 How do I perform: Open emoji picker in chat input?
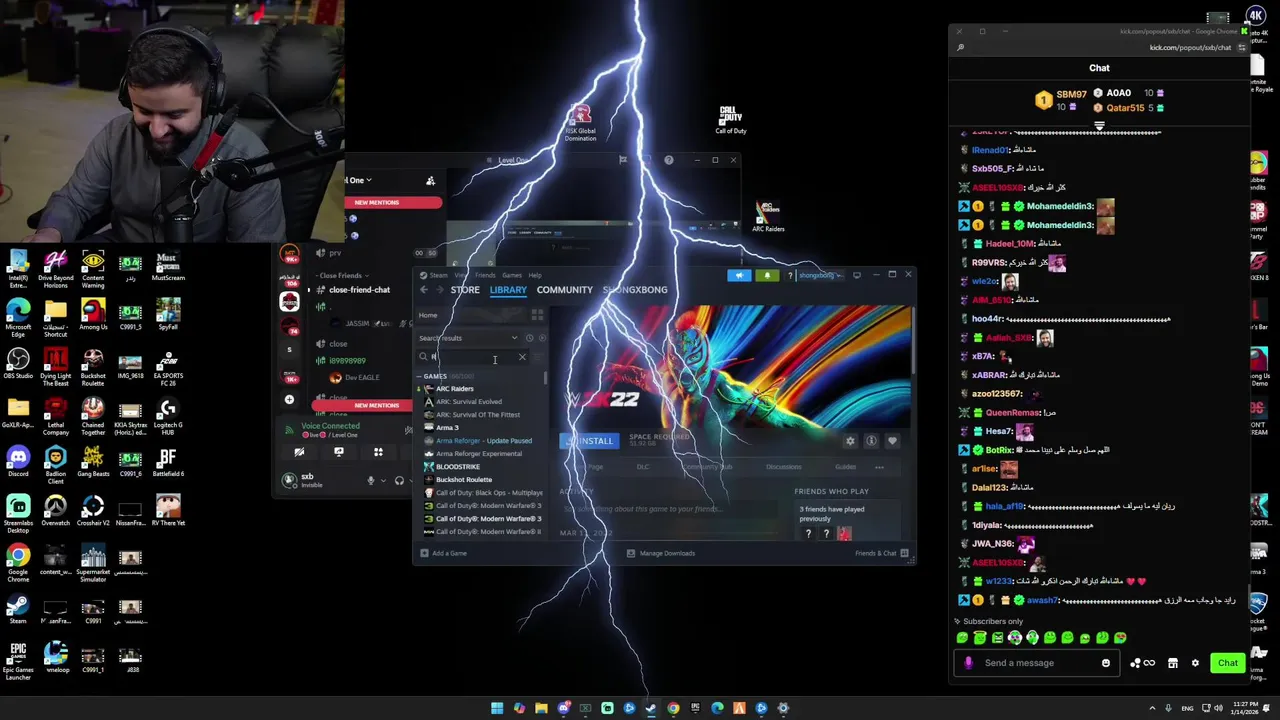click(x=1105, y=663)
